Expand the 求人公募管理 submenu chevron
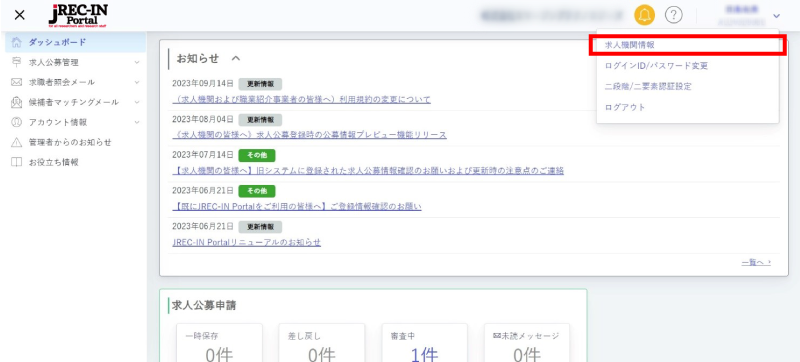This screenshot has height=362, width=800. coord(137,62)
